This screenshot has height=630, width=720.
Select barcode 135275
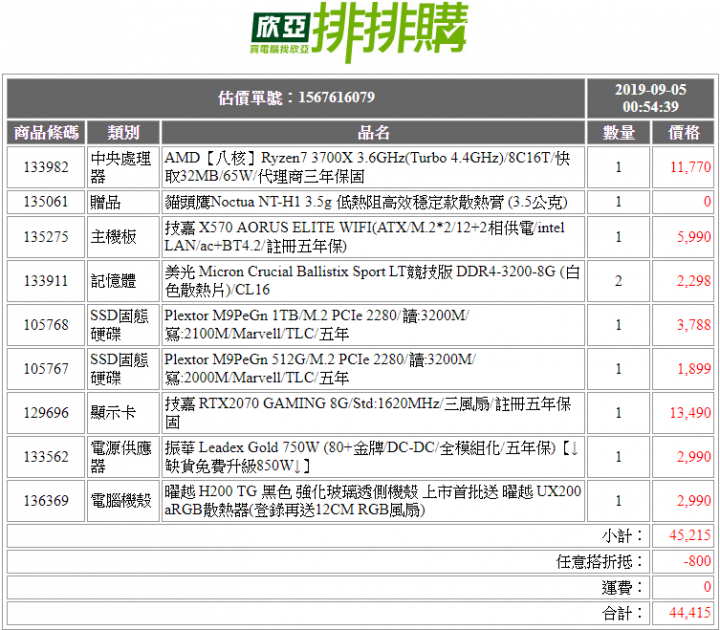click(x=46, y=237)
